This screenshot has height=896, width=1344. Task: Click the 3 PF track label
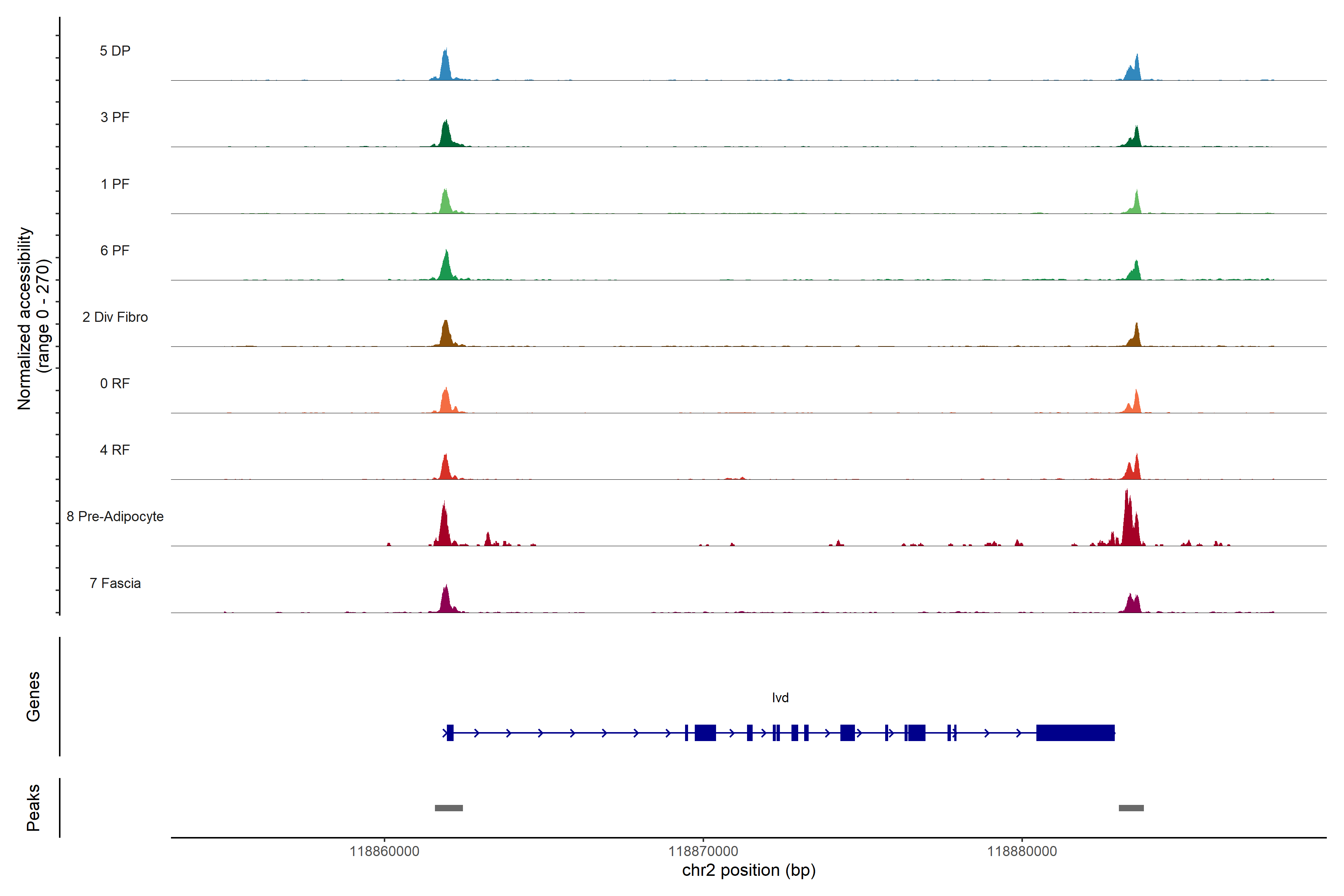[115, 117]
